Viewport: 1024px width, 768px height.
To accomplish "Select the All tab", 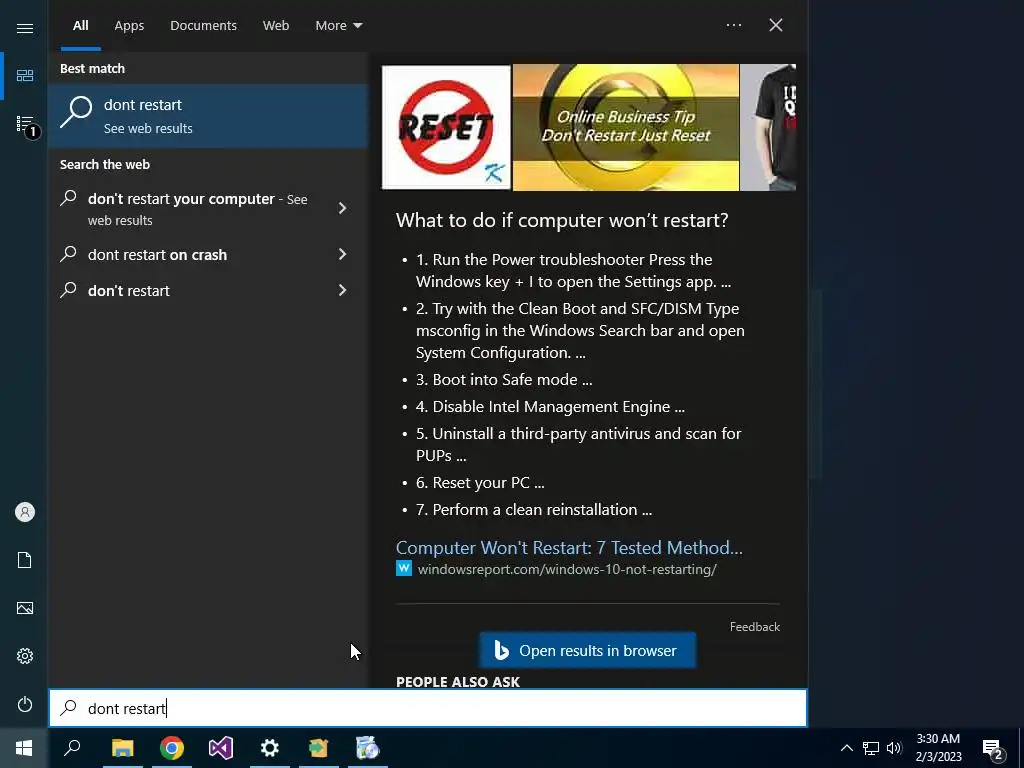I will point(81,25).
